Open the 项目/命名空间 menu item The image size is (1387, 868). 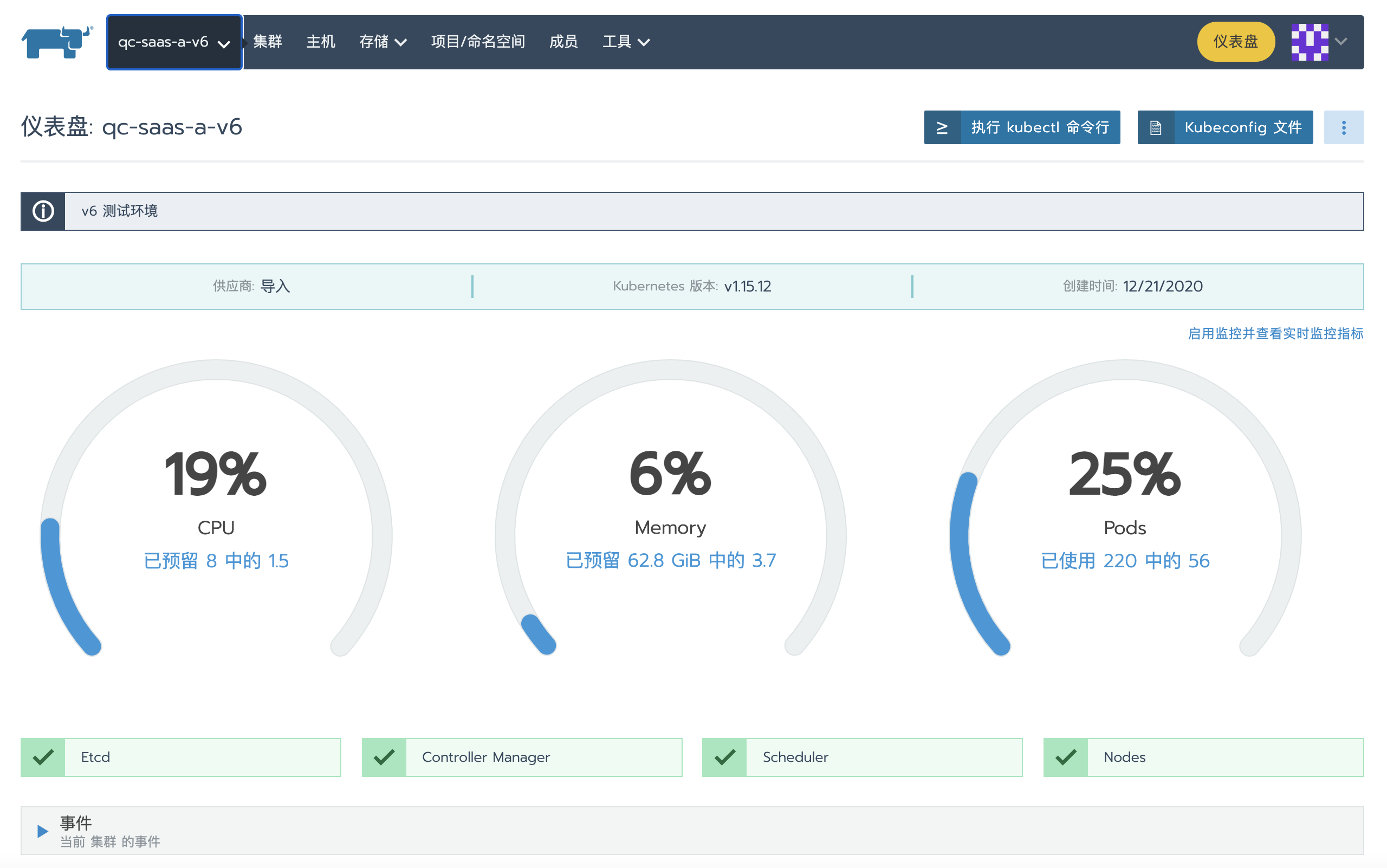tap(478, 42)
